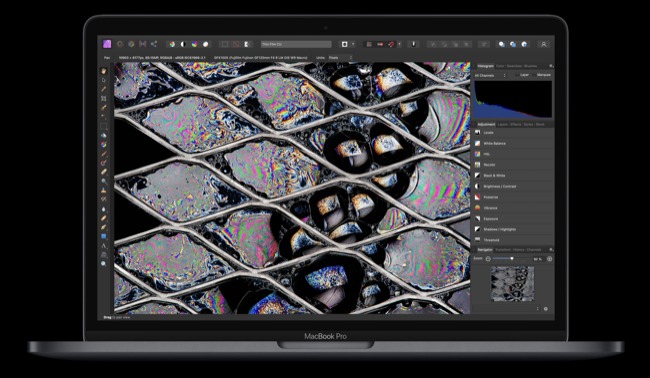Add a Brightness / Contrast adjustment
Image resolution: width=650 pixels, height=378 pixels.
[513, 187]
